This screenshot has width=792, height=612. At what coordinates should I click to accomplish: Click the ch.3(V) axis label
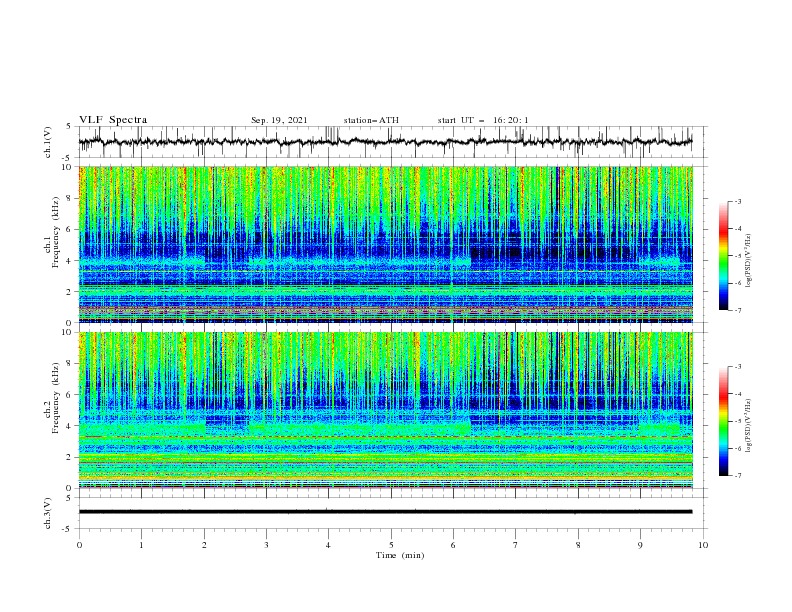tap(48, 513)
